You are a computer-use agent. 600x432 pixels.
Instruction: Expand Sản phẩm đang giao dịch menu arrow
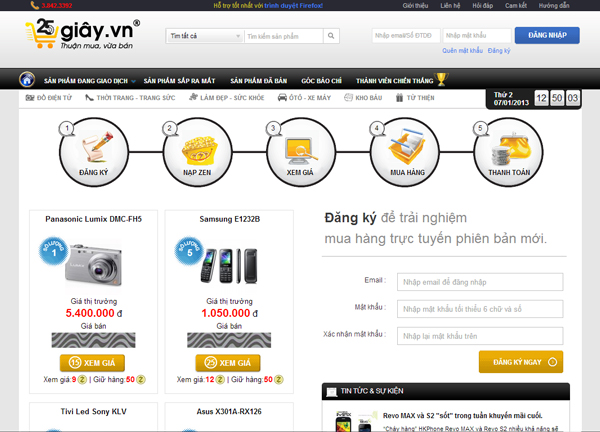click(x=133, y=81)
